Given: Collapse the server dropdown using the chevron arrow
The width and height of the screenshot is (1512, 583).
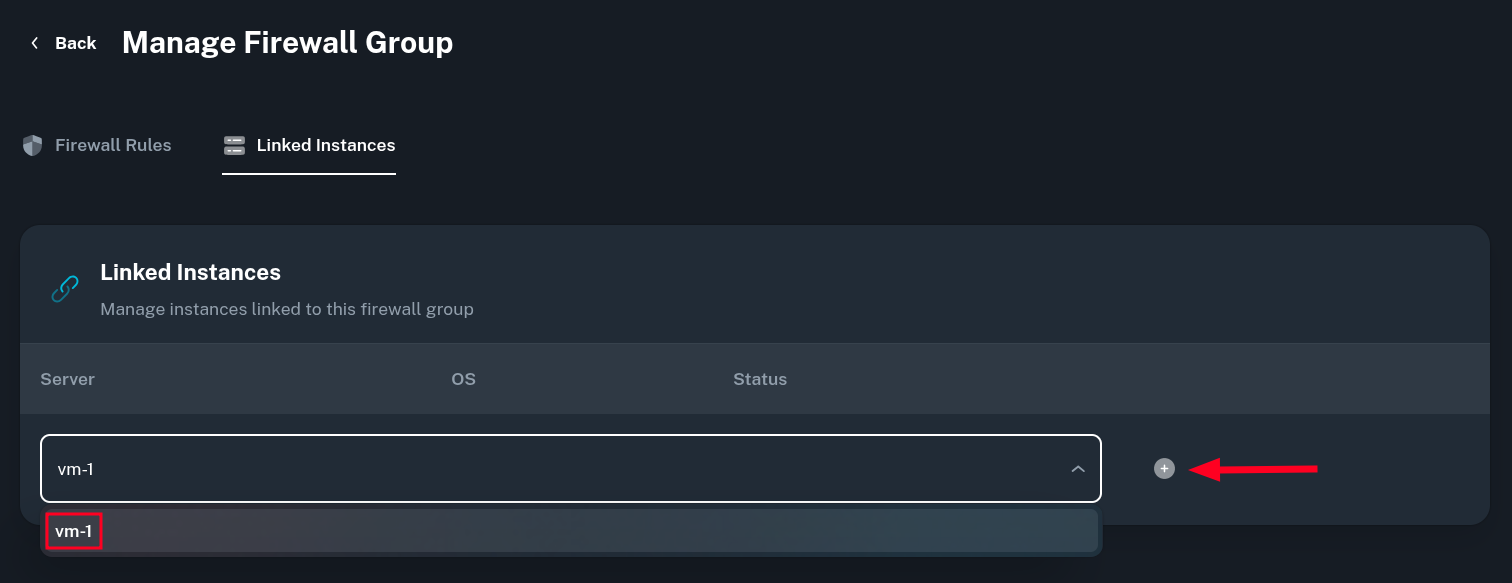Looking at the screenshot, I should click(x=1078, y=468).
